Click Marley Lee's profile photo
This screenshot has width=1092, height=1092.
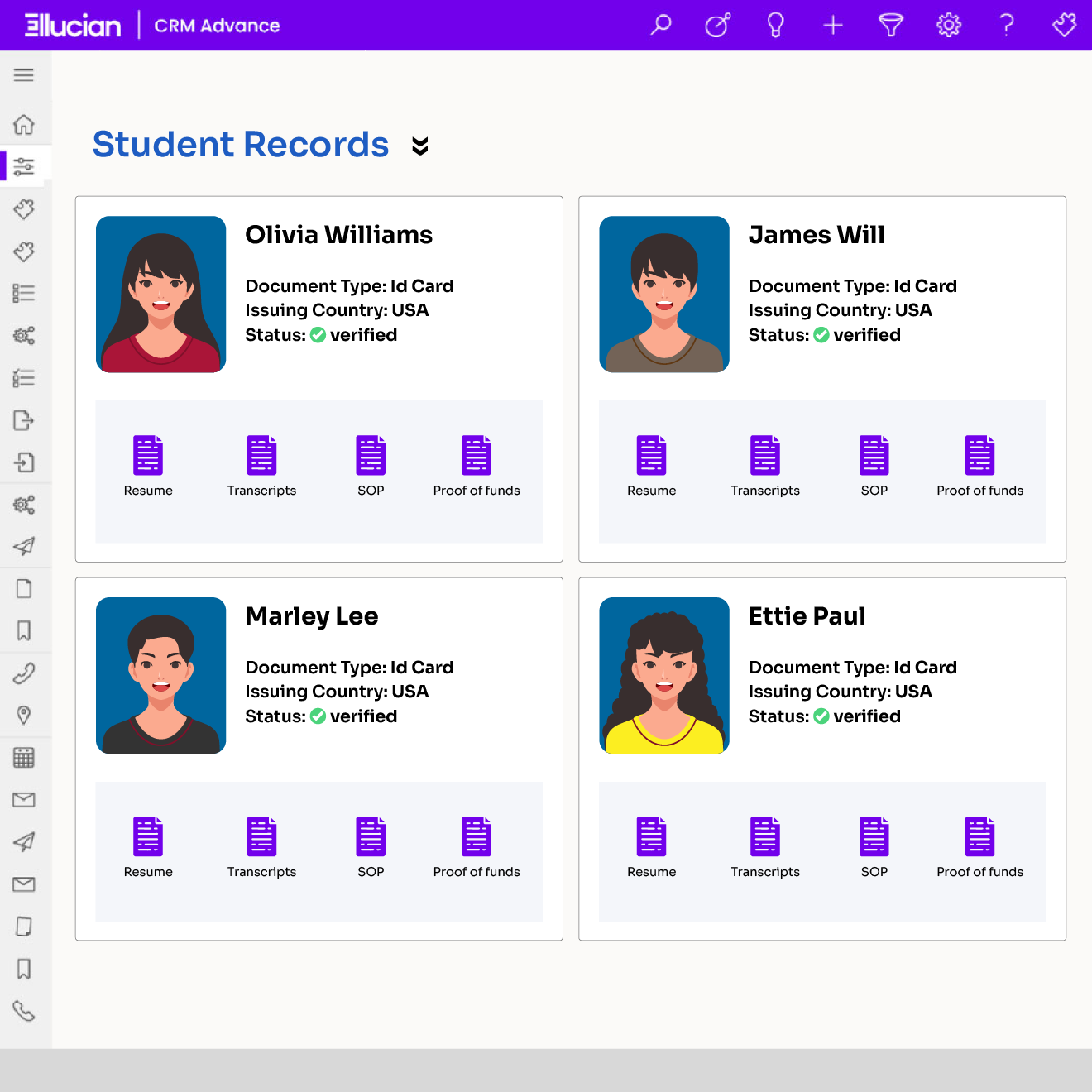pos(161,676)
